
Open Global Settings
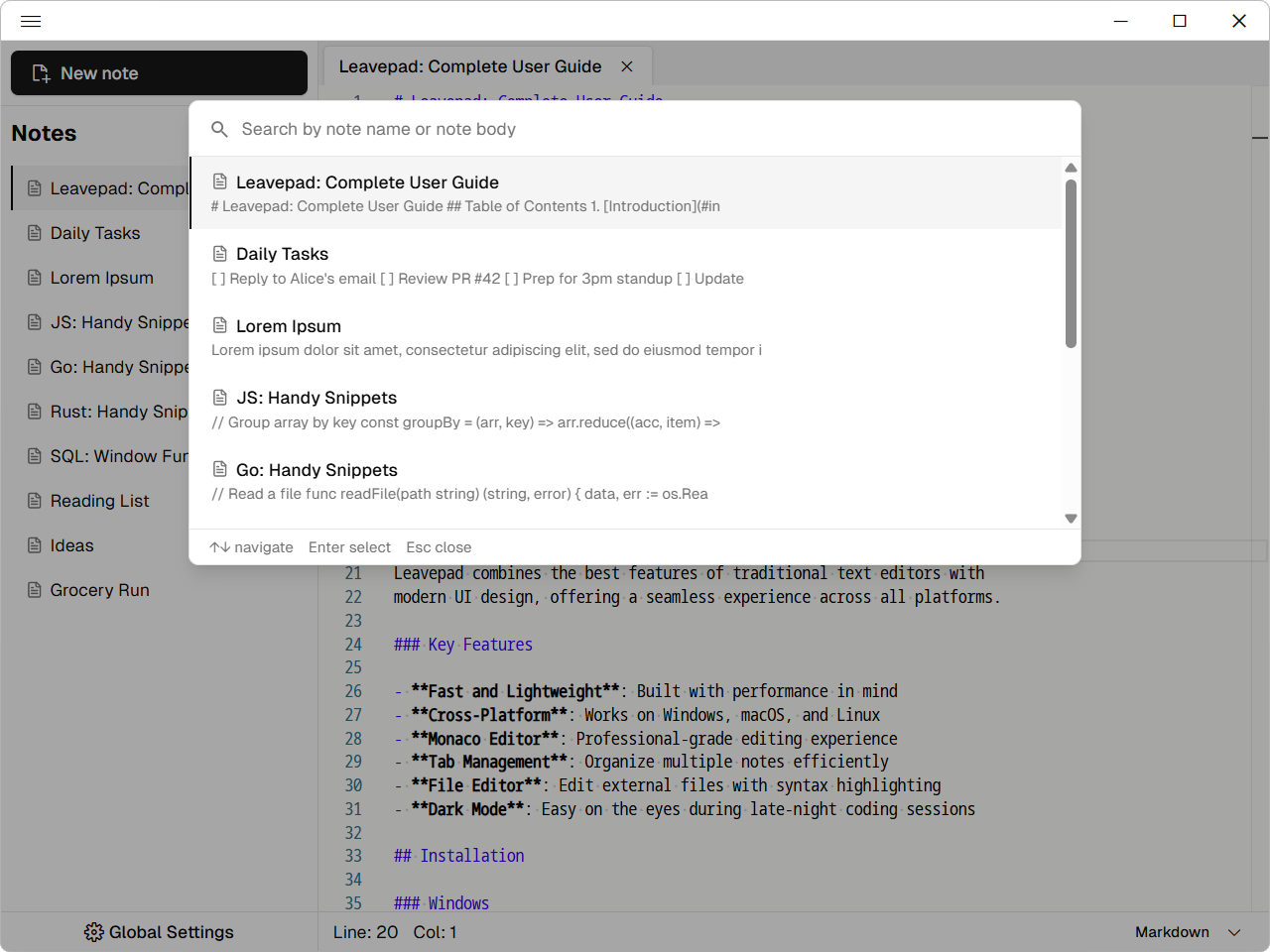coord(159,932)
